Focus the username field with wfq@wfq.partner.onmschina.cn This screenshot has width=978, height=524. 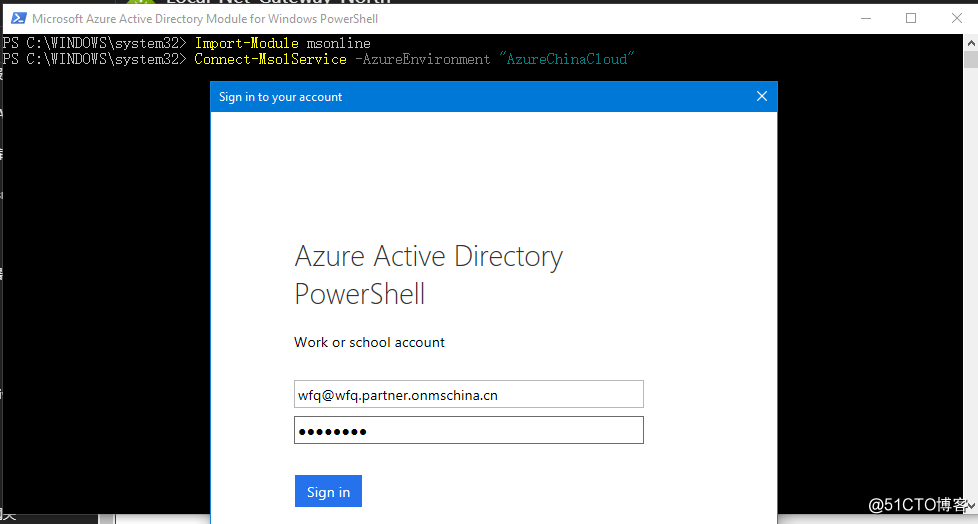(468, 394)
